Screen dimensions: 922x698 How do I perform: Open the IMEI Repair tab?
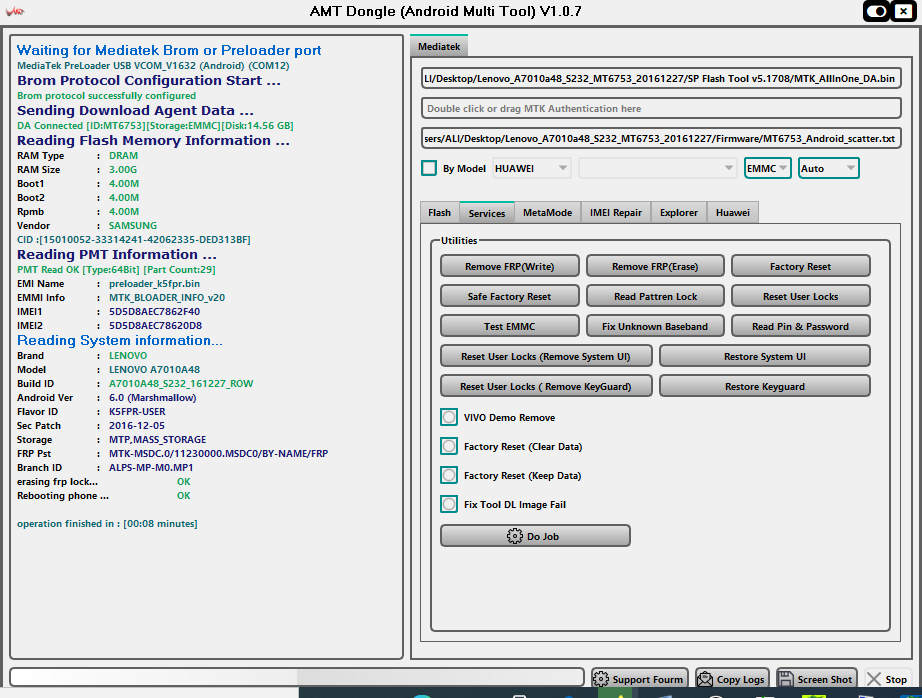[x=616, y=212]
